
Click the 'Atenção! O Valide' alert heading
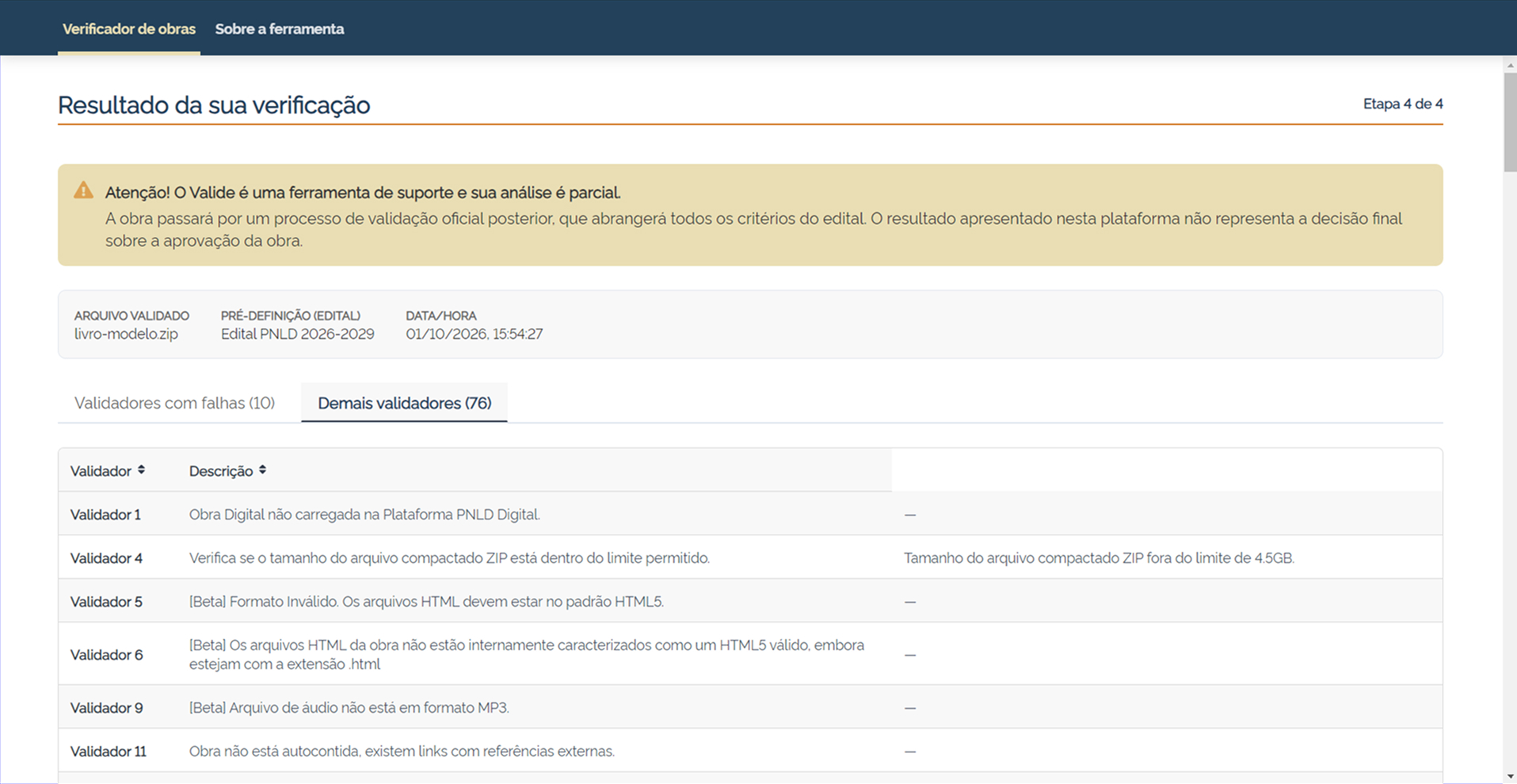tap(363, 192)
